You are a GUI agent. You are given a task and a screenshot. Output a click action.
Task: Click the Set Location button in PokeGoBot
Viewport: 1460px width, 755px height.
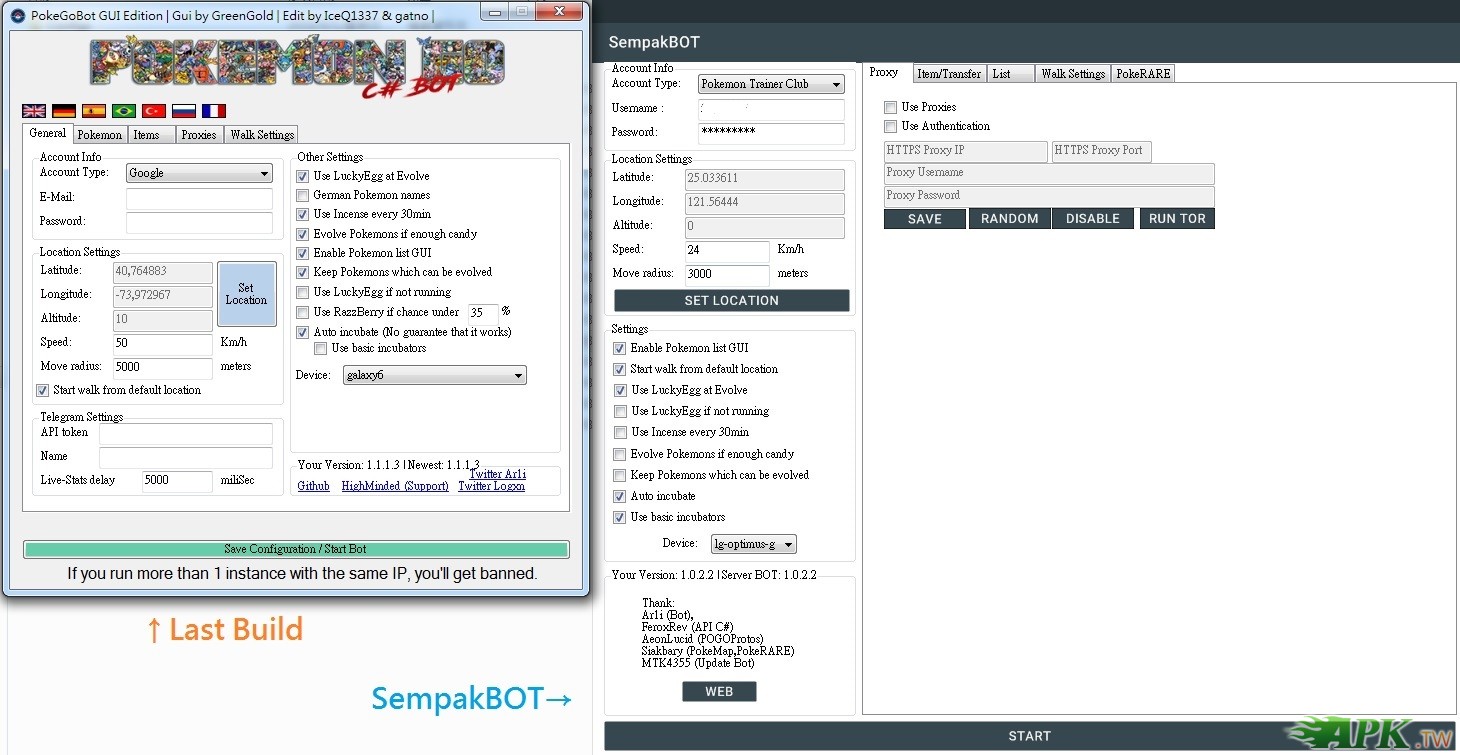click(x=247, y=294)
